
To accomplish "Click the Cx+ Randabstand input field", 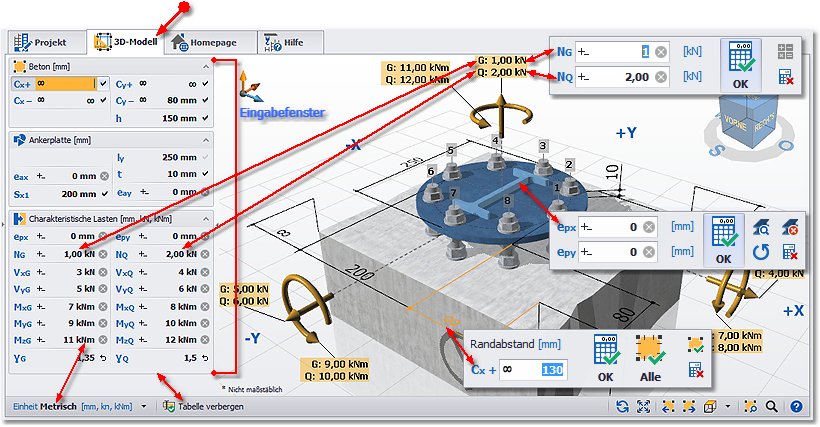I will [x=533, y=370].
